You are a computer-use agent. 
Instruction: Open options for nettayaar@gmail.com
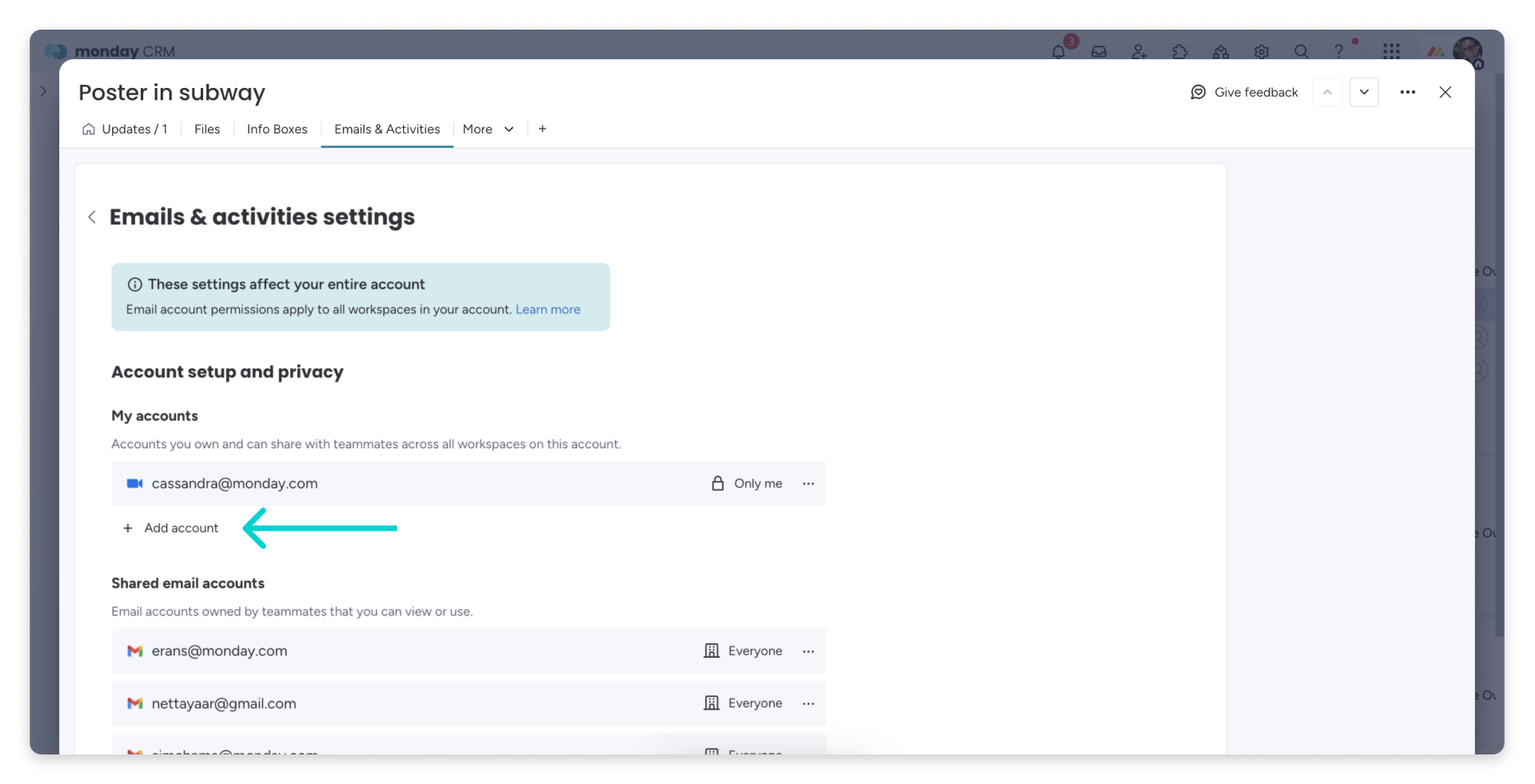coord(808,703)
